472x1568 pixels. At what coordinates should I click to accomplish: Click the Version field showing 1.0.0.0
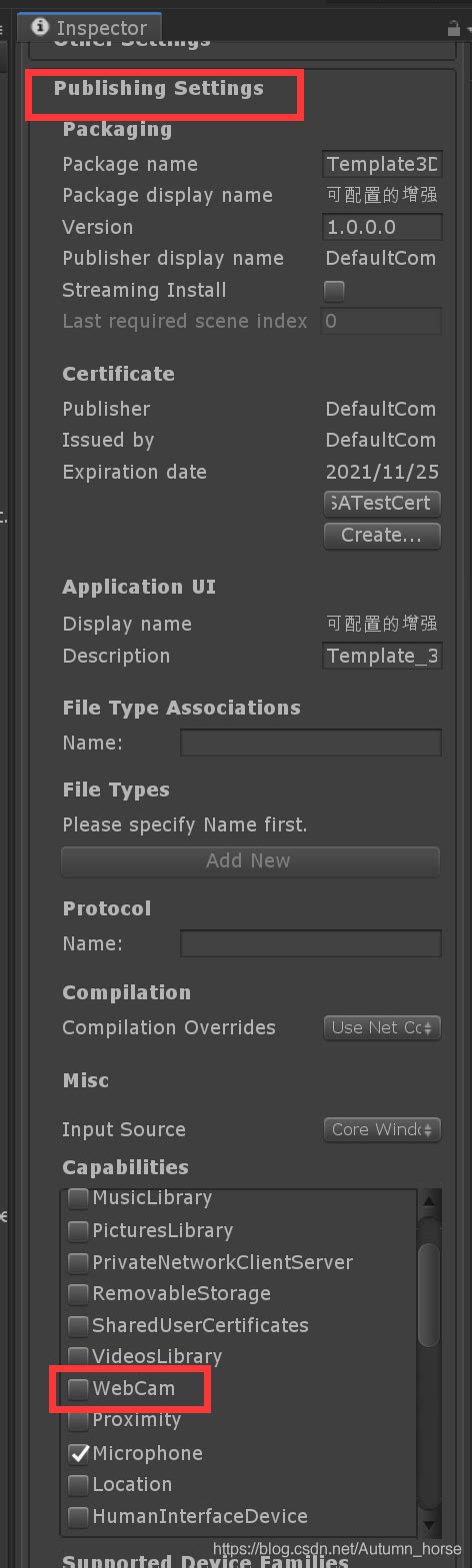(382, 227)
